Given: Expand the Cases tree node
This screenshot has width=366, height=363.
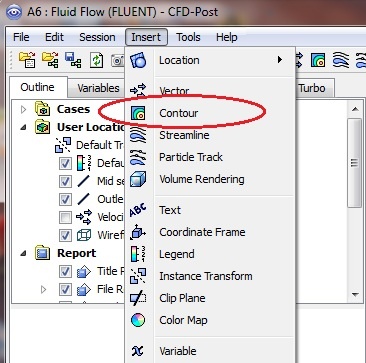Looking at the screenshot, I should pos(23,109).
